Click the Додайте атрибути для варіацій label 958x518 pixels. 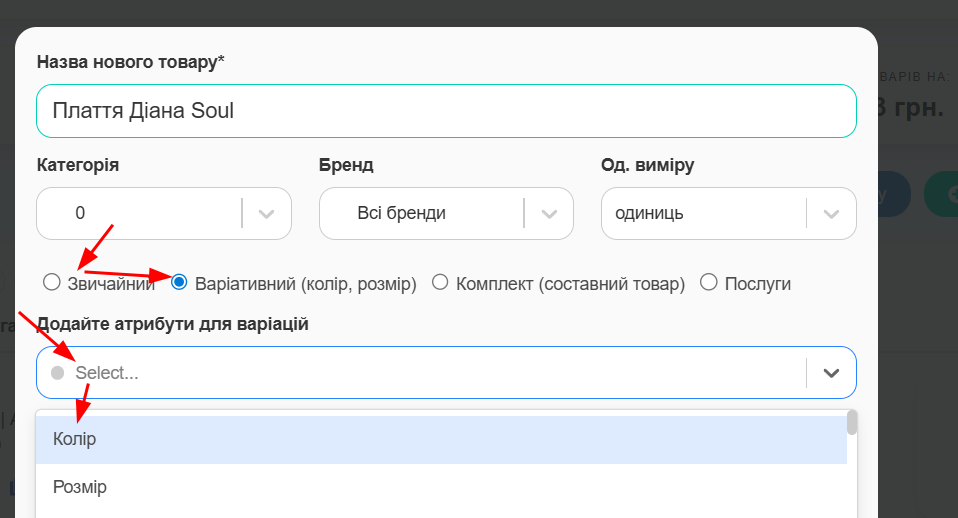click(x=172, y=324)
